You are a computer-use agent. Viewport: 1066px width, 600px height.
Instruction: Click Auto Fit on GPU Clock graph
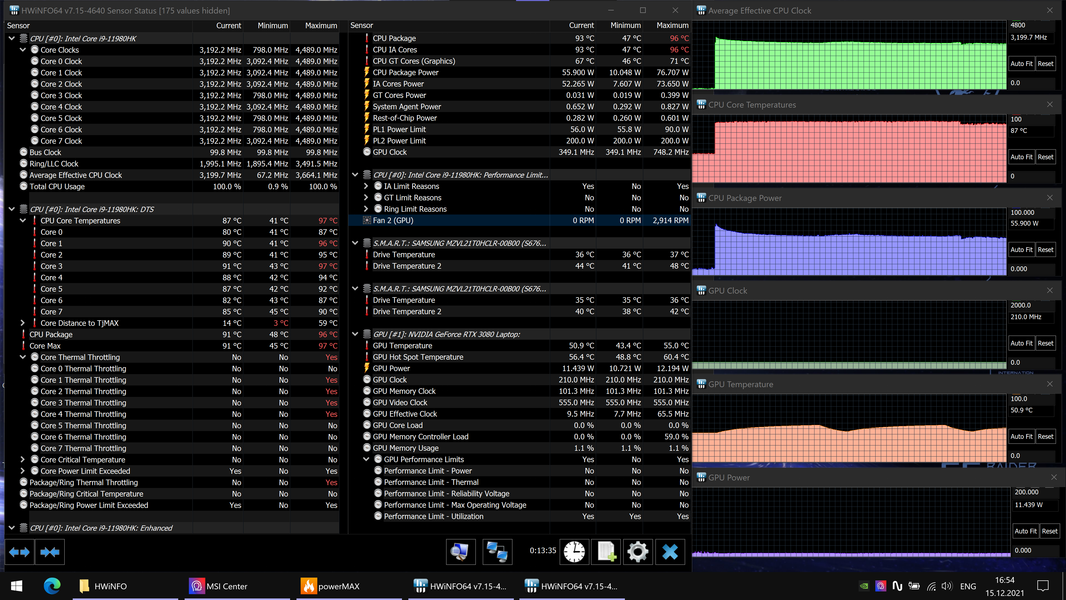click(x=1021, y=343)
